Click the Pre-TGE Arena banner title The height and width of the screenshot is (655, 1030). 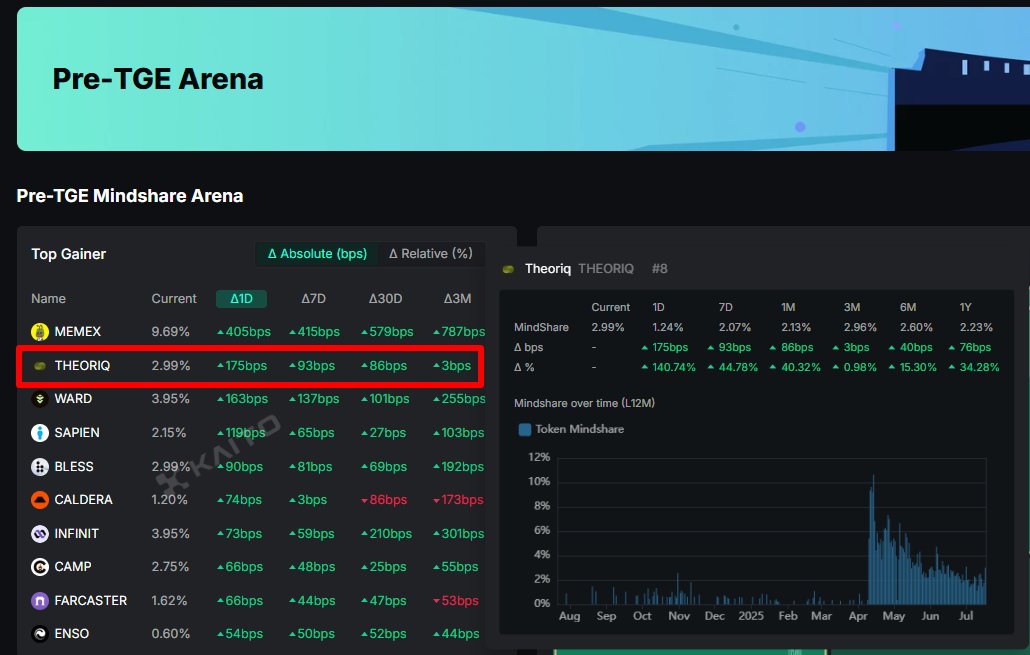pos(158,79)
